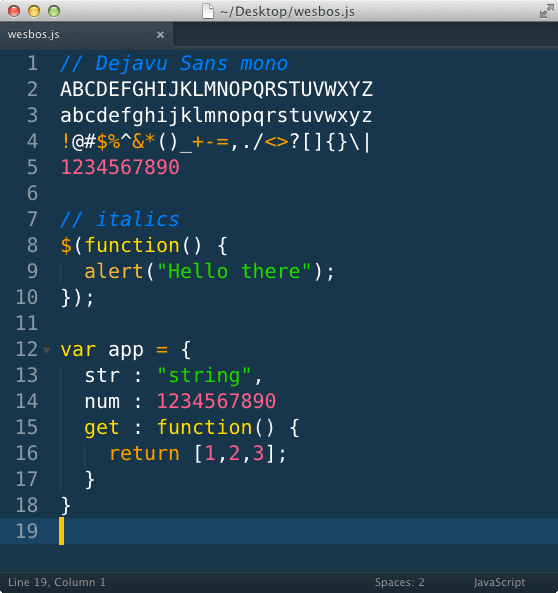Viewport: 558px width, 593px height.
Task: Close the wesbos.js tab
Action: click(x=160, y=35)
